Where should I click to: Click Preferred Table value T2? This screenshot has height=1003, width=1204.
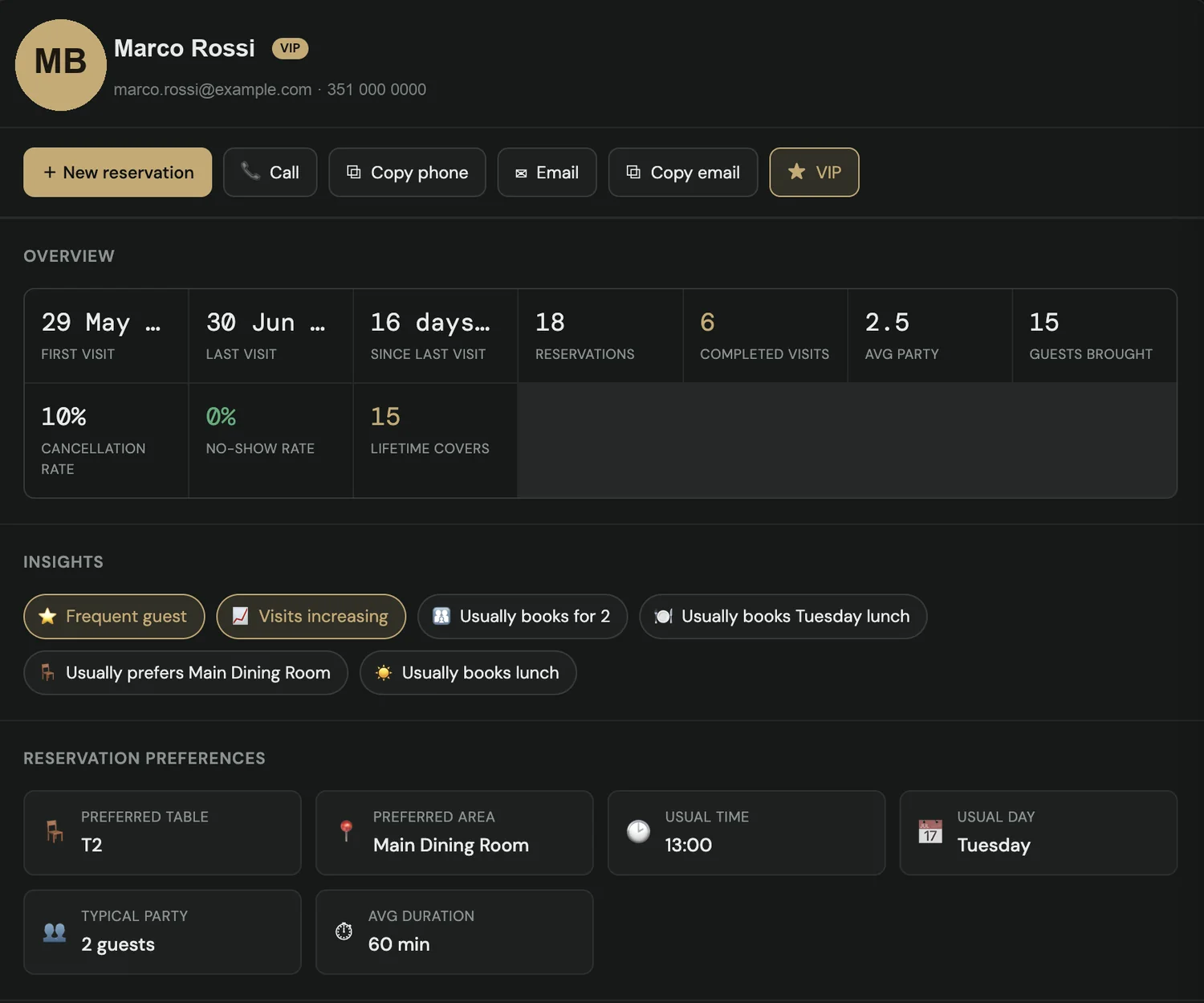tap(92, 845)
